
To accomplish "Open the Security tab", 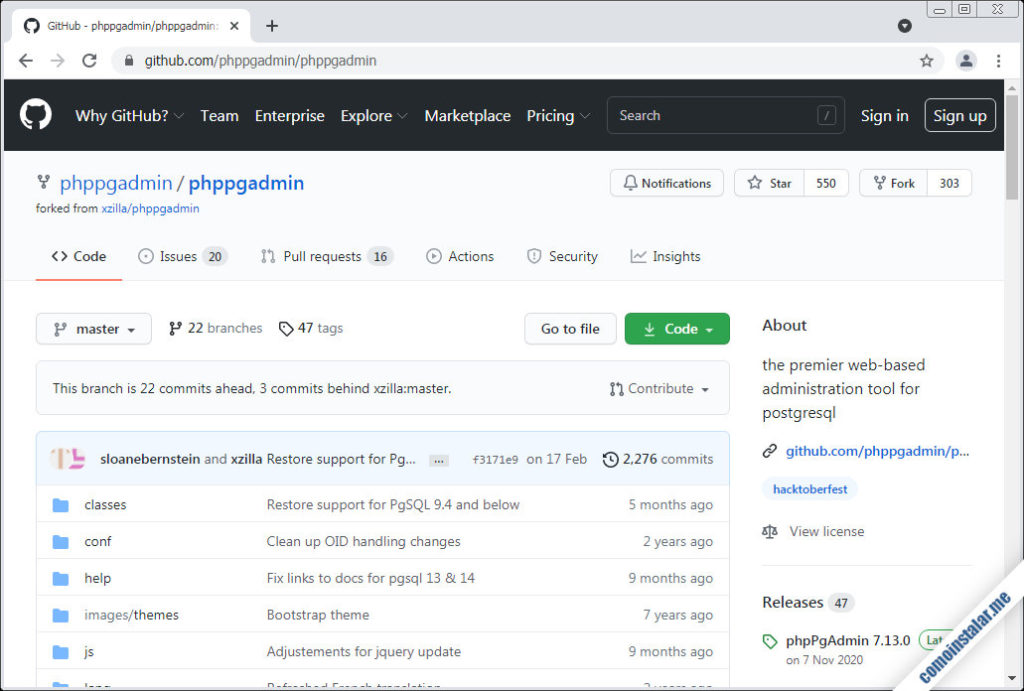I will pyautogui.click(x=562, y=256).
